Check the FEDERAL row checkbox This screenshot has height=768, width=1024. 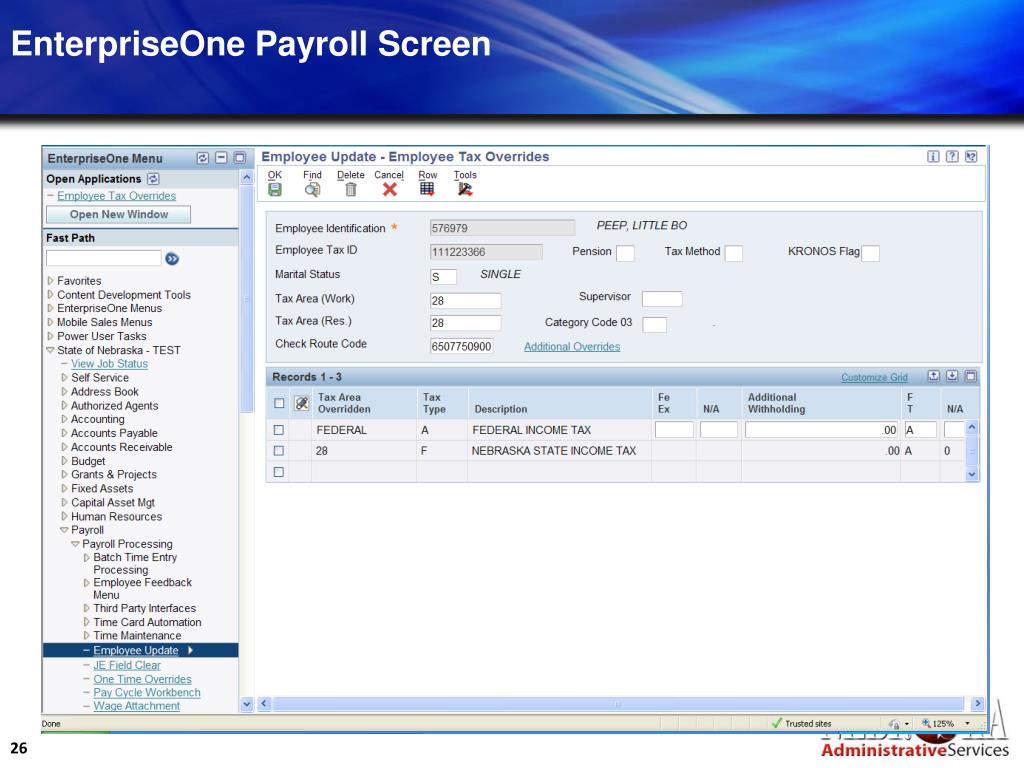(x=279, y=430)
